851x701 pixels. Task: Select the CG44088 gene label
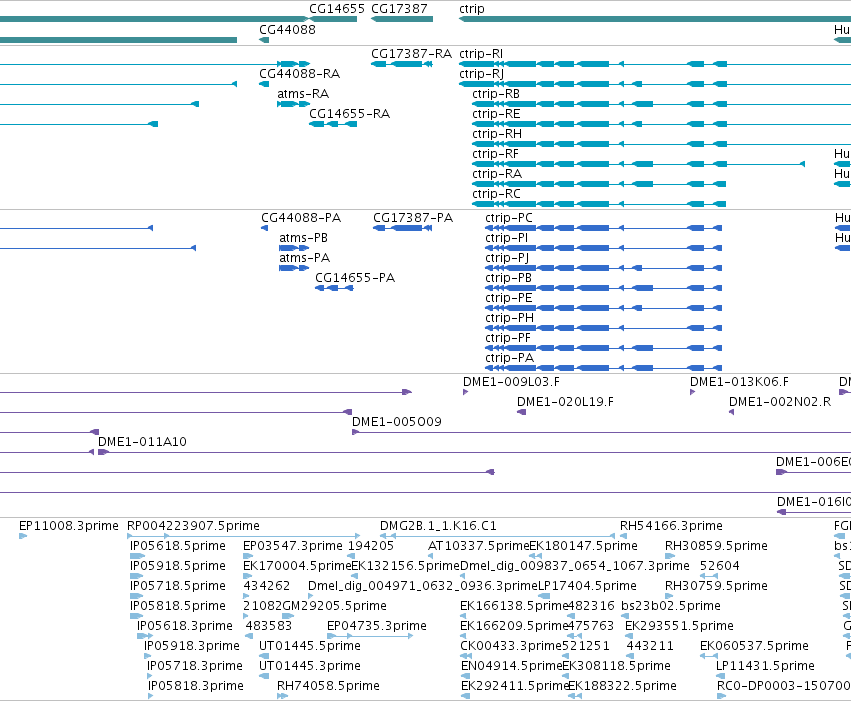click(x=287, y=29)
